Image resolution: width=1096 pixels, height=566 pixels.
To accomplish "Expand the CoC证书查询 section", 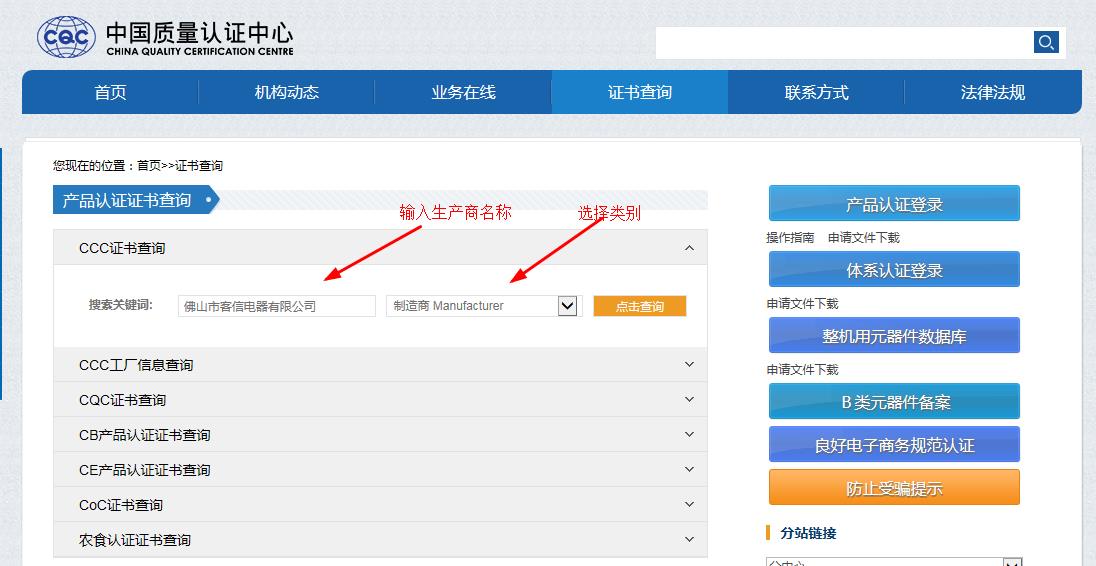I will (x=380, y=505).
